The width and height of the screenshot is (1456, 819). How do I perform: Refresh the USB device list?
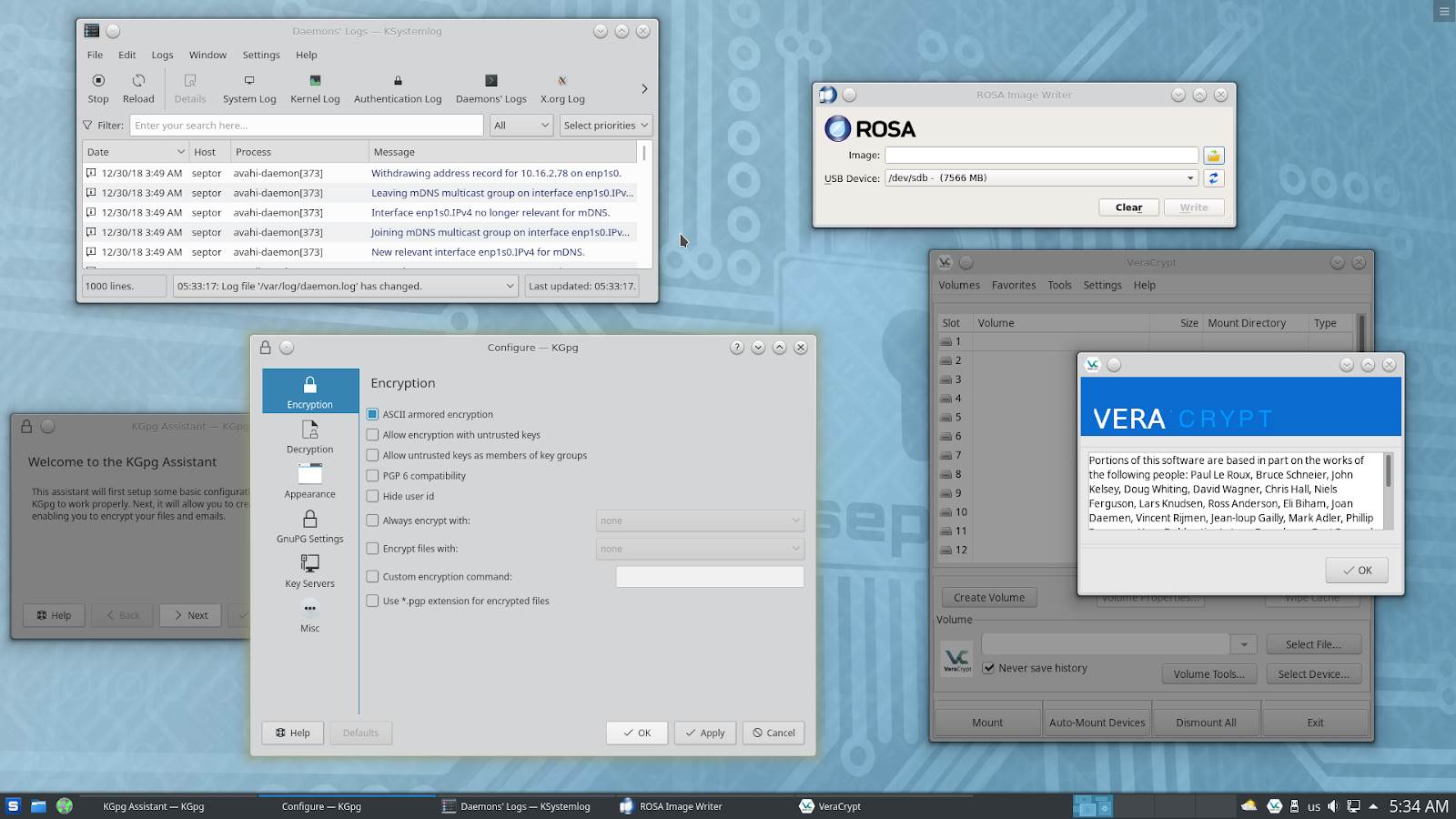point(1213,178)
